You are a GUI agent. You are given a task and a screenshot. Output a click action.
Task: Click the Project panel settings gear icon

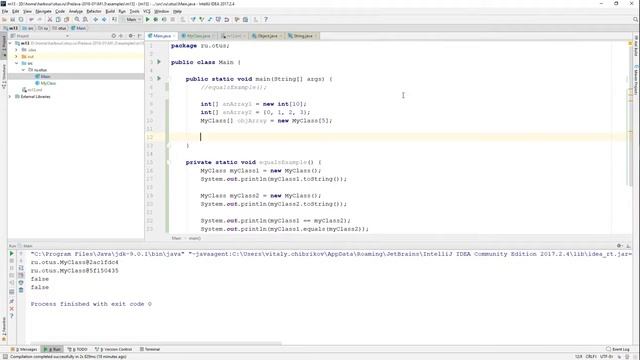point(131,36)
